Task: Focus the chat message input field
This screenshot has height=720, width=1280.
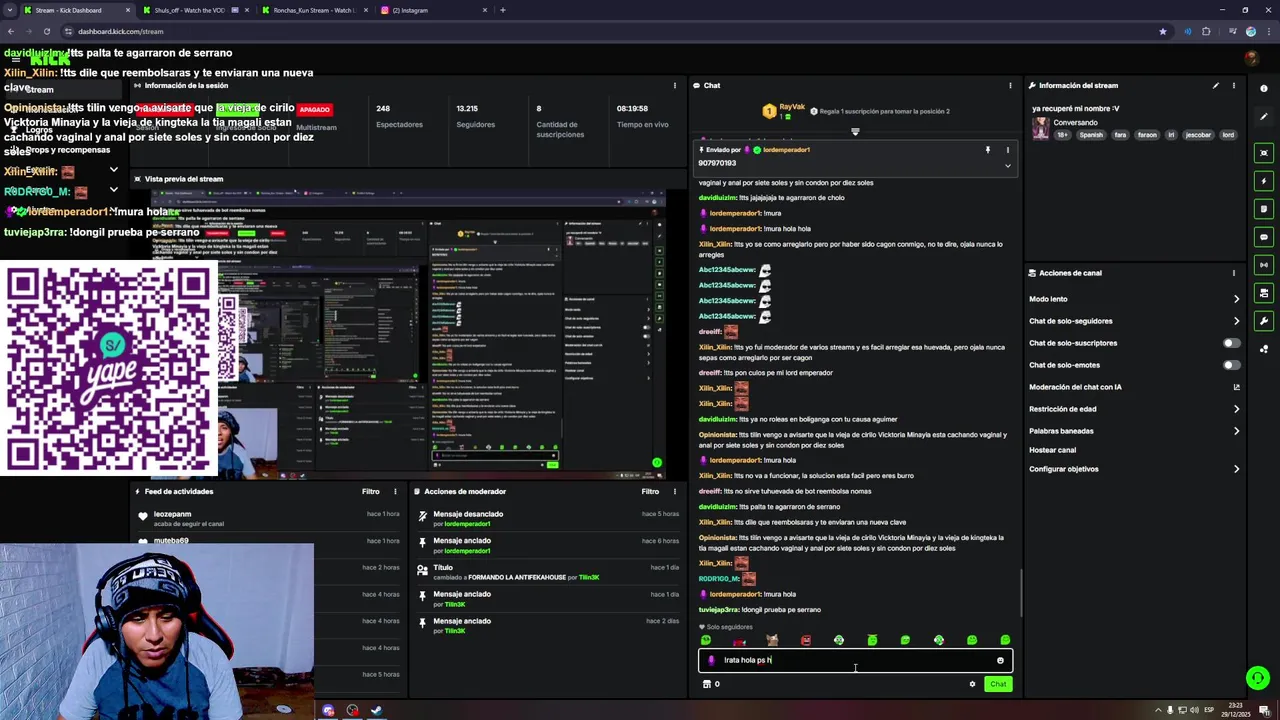Action: point(855,660)
